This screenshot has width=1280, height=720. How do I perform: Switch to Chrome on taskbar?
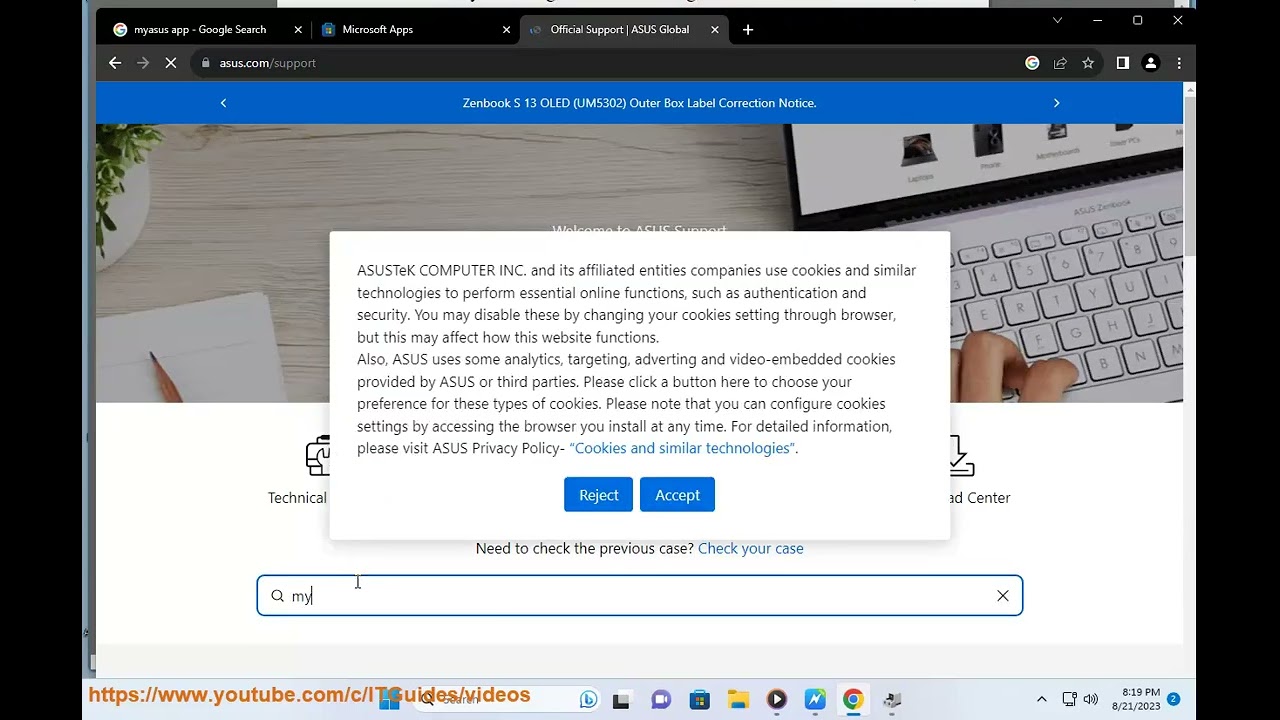(853, 700)
